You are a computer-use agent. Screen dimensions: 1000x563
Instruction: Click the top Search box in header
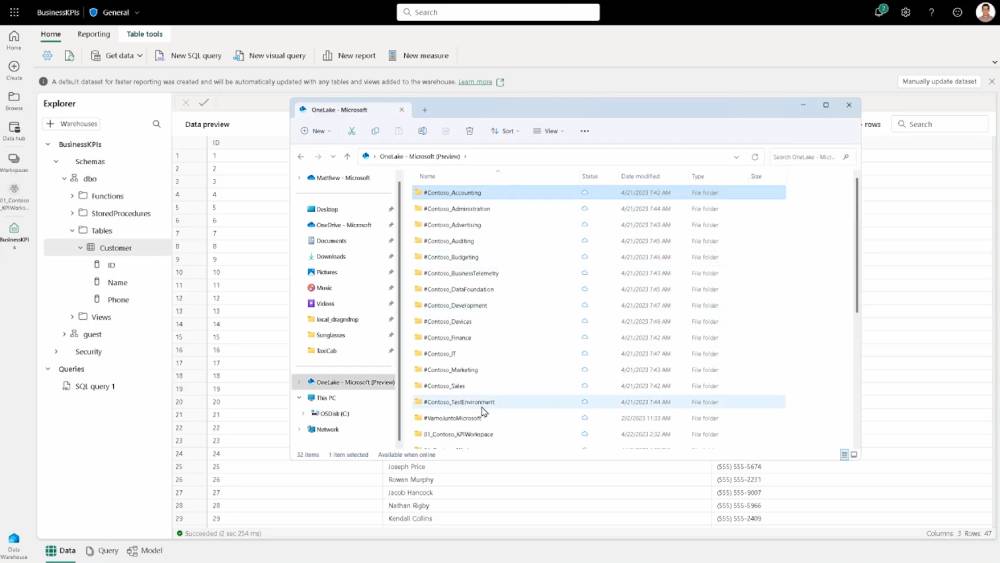click(498, 12)
